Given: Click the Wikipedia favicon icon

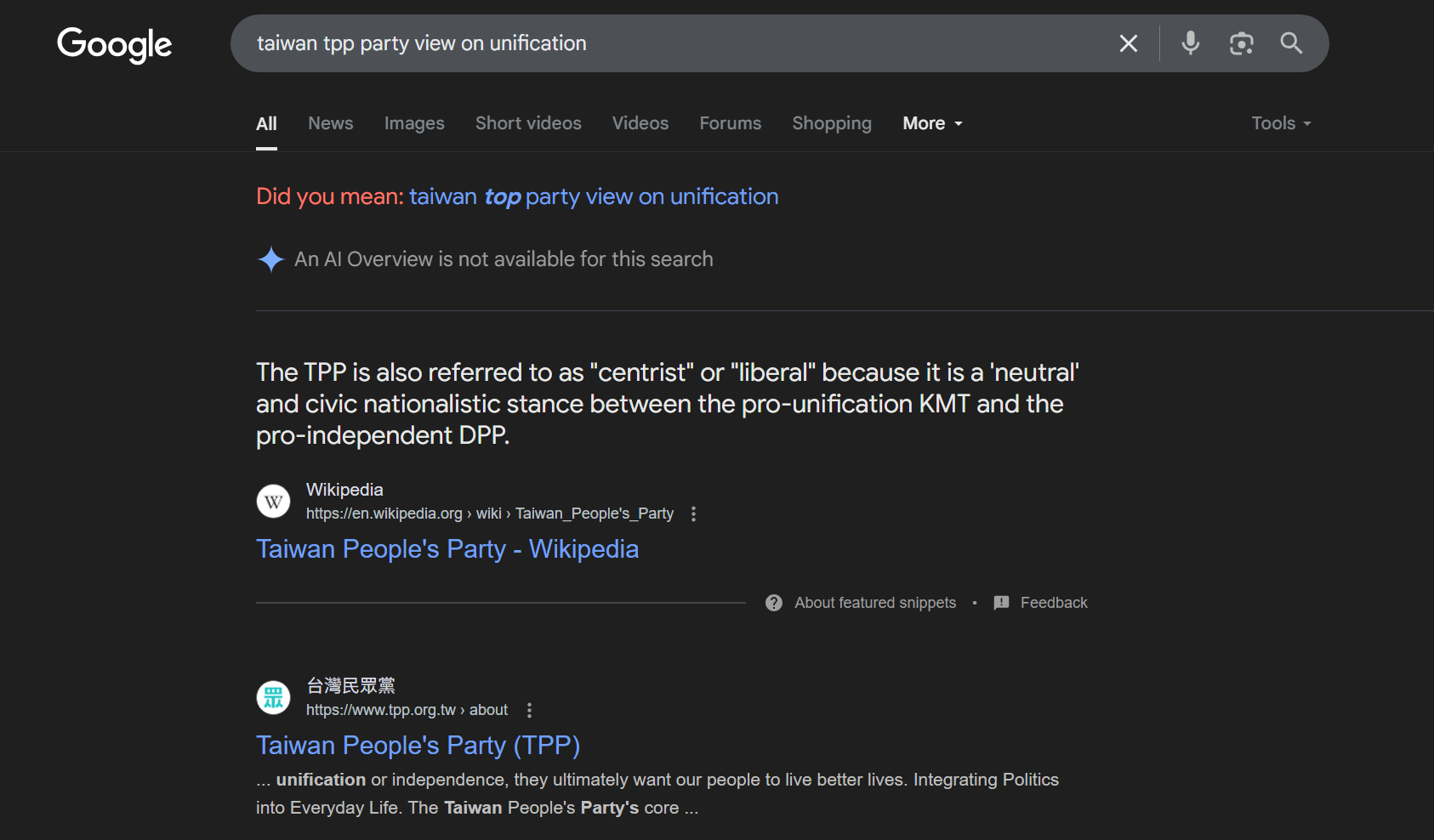Looking at the screenshot, I should 273,502.
